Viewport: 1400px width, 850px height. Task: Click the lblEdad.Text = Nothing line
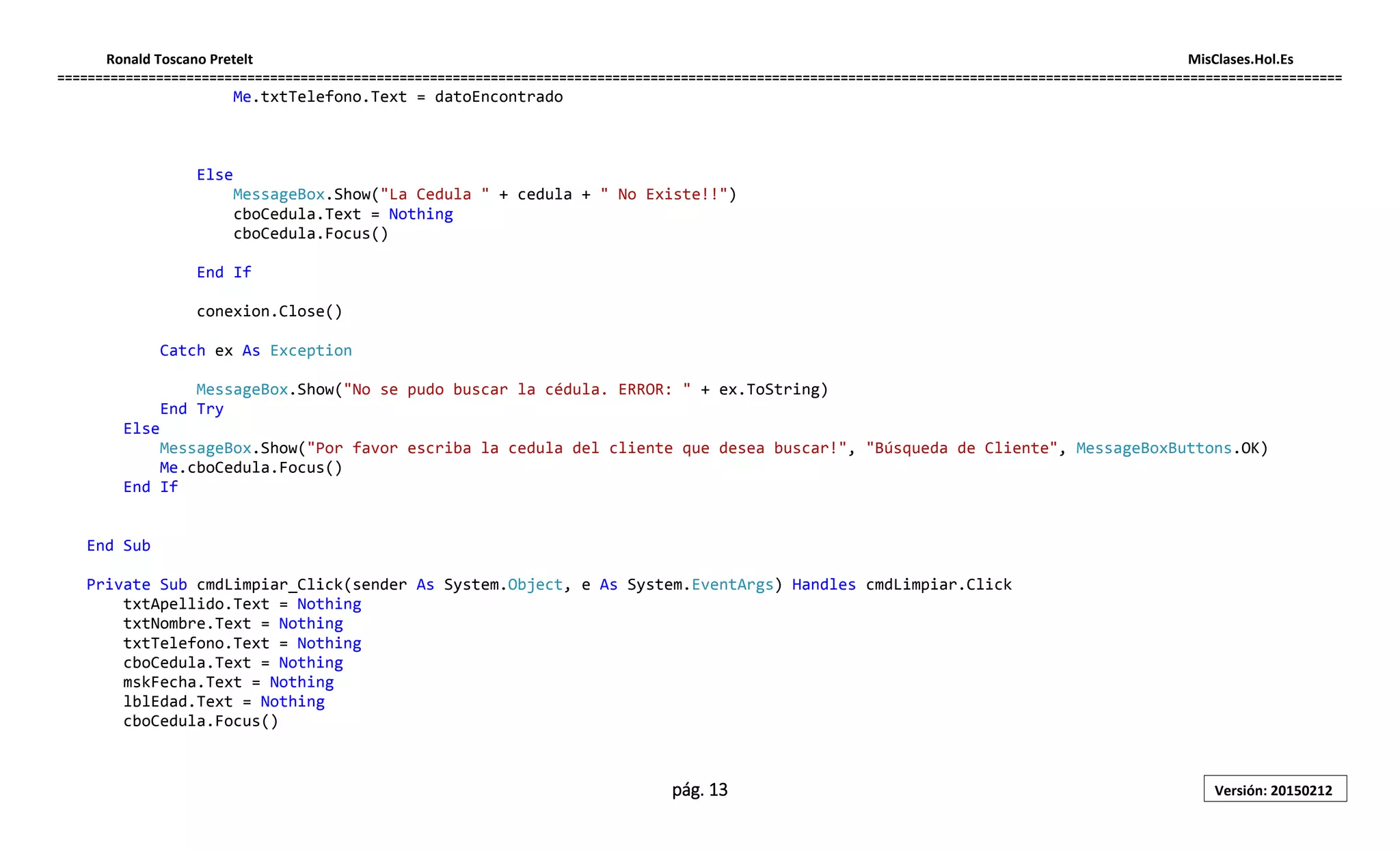[224, 702]
